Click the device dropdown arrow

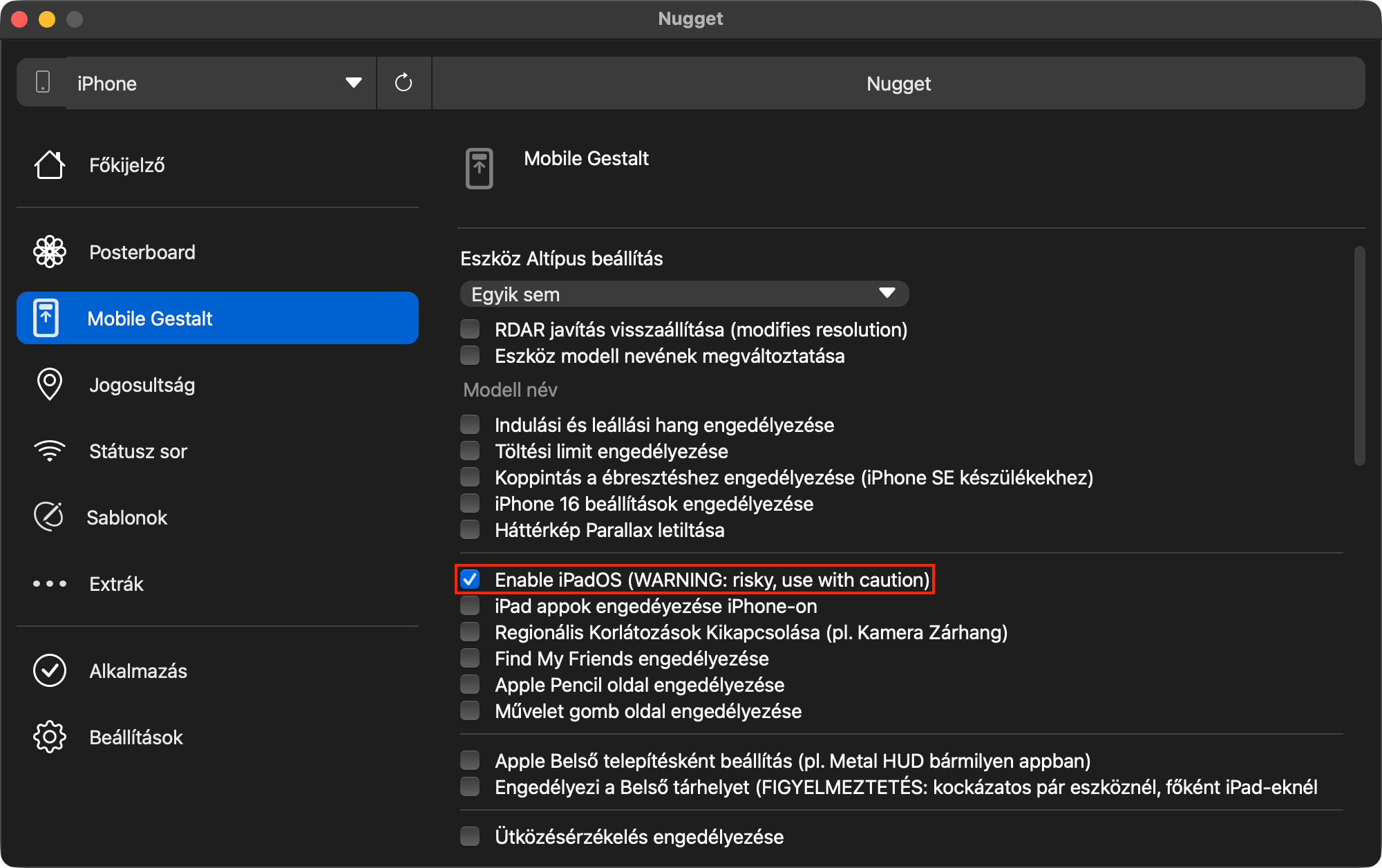point(353,83)
